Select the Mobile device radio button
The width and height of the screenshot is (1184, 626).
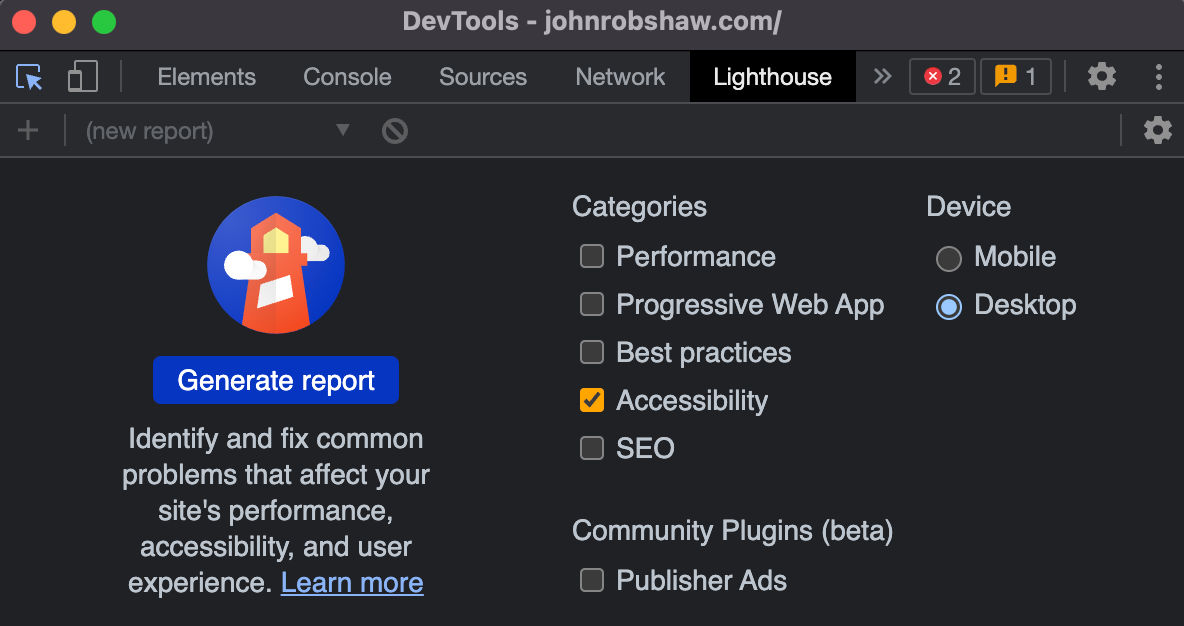click(x=948, y=258)
